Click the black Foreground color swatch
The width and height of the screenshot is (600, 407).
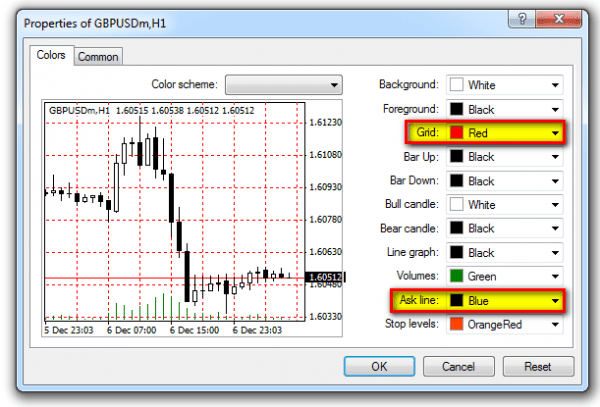click(x=457, y=109)
